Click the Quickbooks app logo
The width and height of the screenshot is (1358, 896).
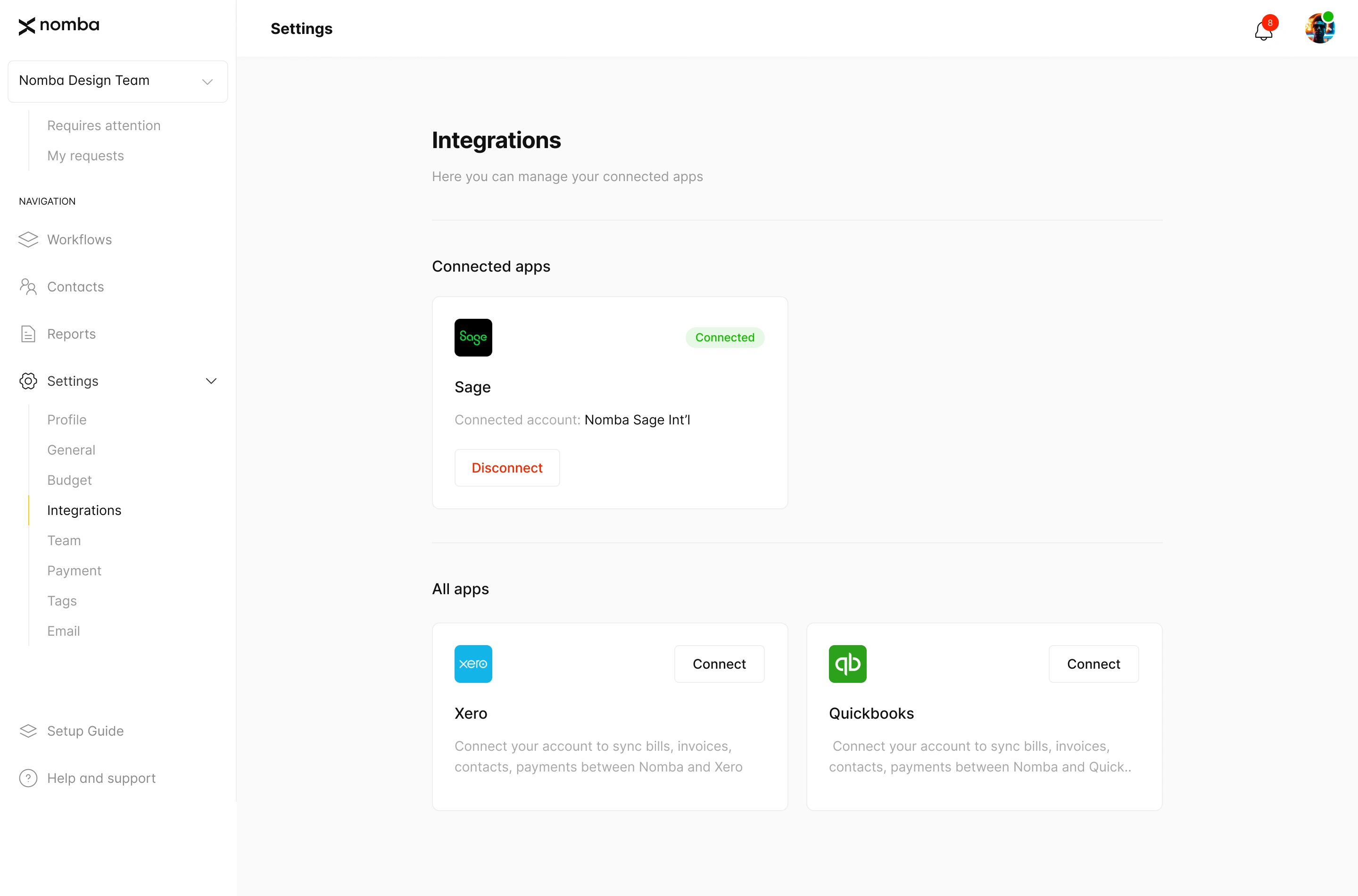pyautogui.click(x=847, y=664)
